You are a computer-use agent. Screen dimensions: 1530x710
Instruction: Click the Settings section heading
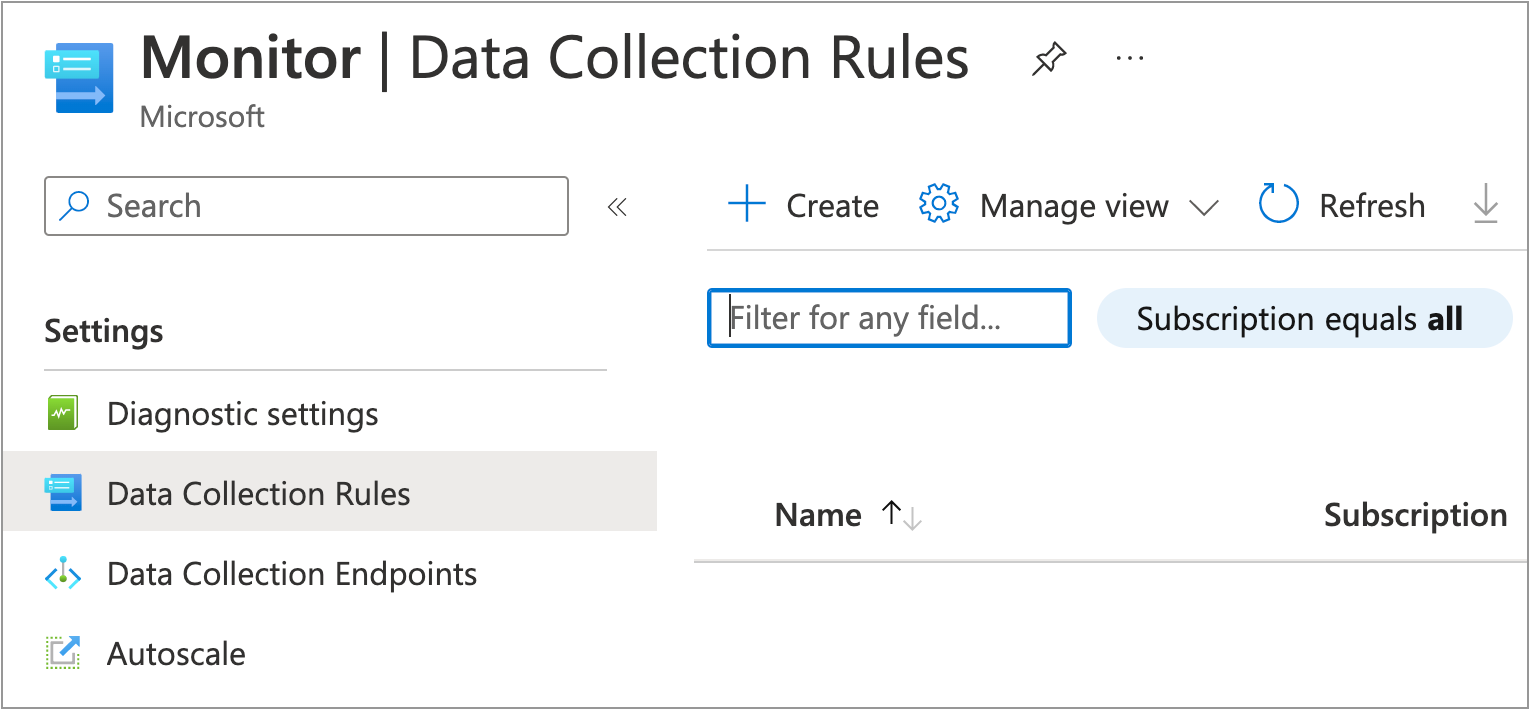[x=104, y=331]
